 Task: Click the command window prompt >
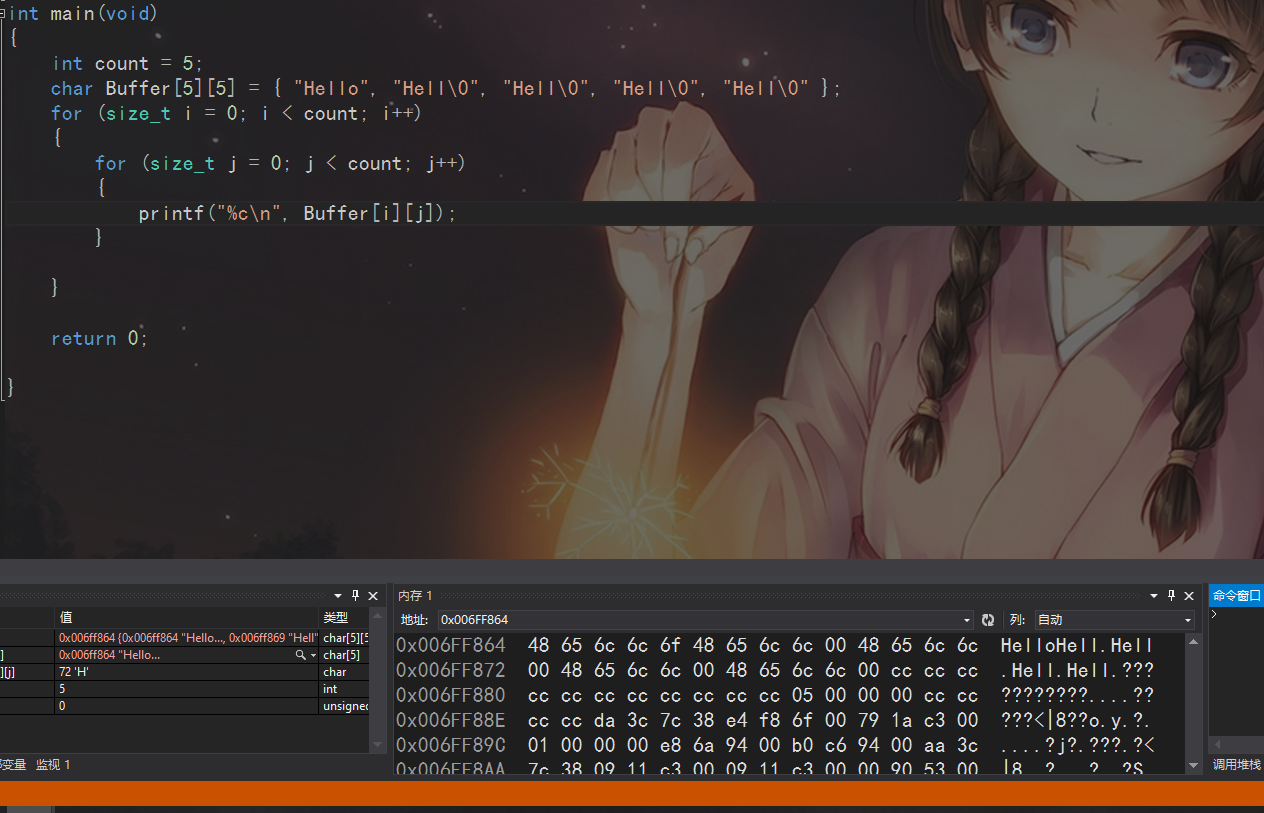point(1214,614)
